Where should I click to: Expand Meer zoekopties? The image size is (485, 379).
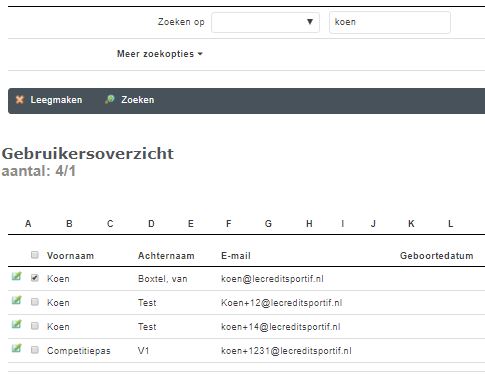160,54
